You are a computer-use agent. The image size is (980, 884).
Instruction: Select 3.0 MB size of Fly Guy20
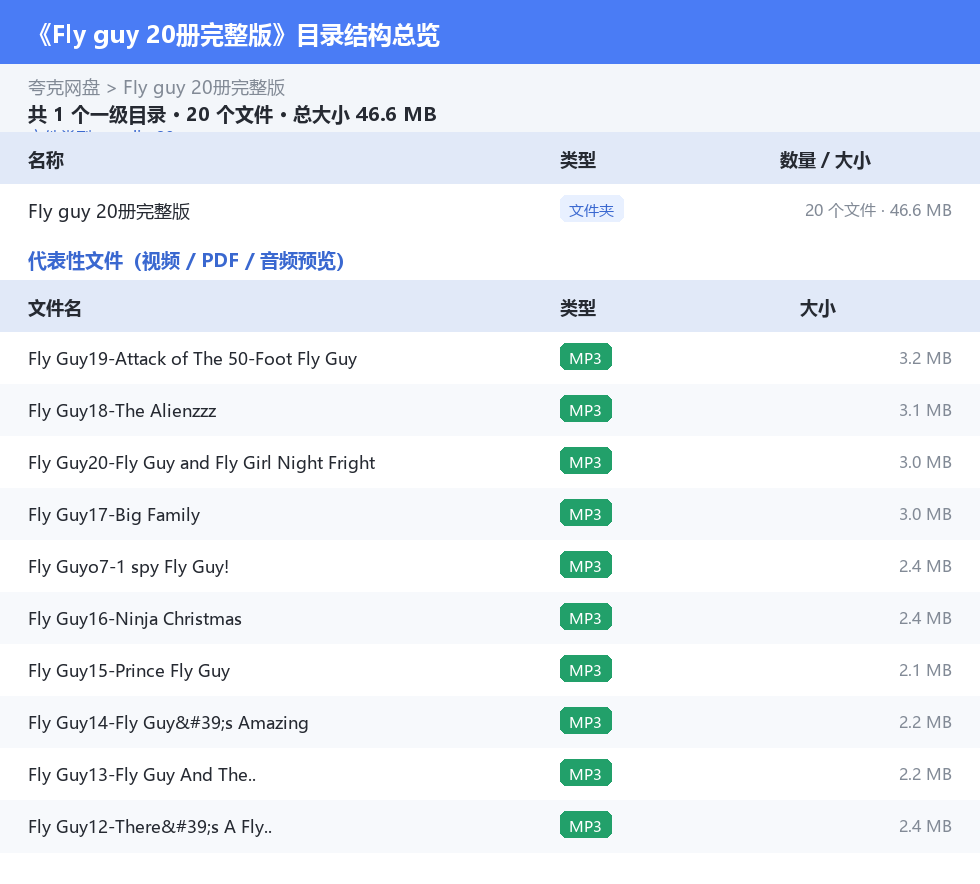pyautogui.click(x=925, y=462)
